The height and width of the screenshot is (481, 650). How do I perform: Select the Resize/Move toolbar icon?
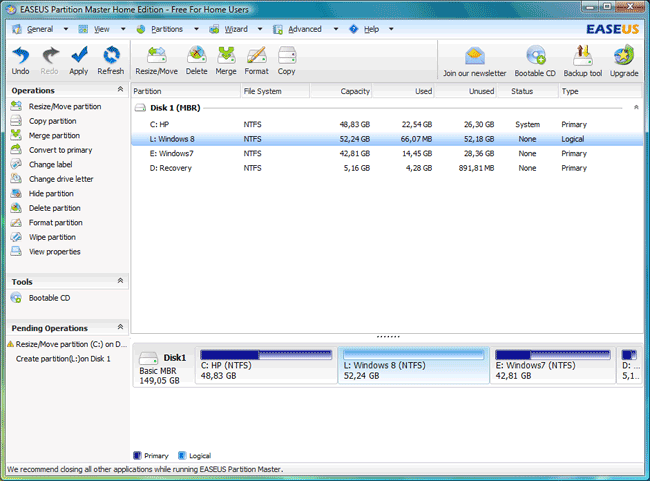[x=158, y=59]
